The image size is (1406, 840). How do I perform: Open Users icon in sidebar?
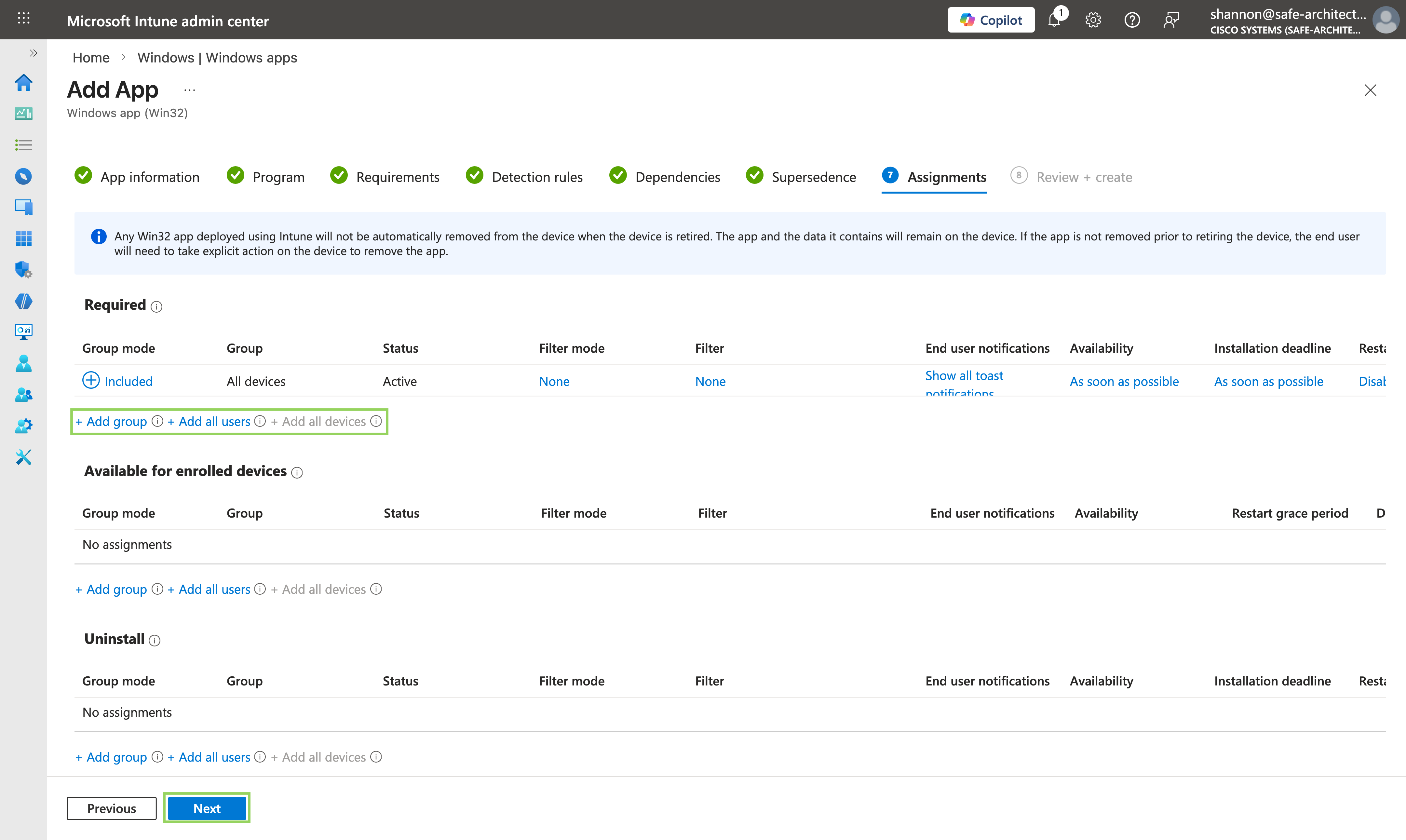23,363
